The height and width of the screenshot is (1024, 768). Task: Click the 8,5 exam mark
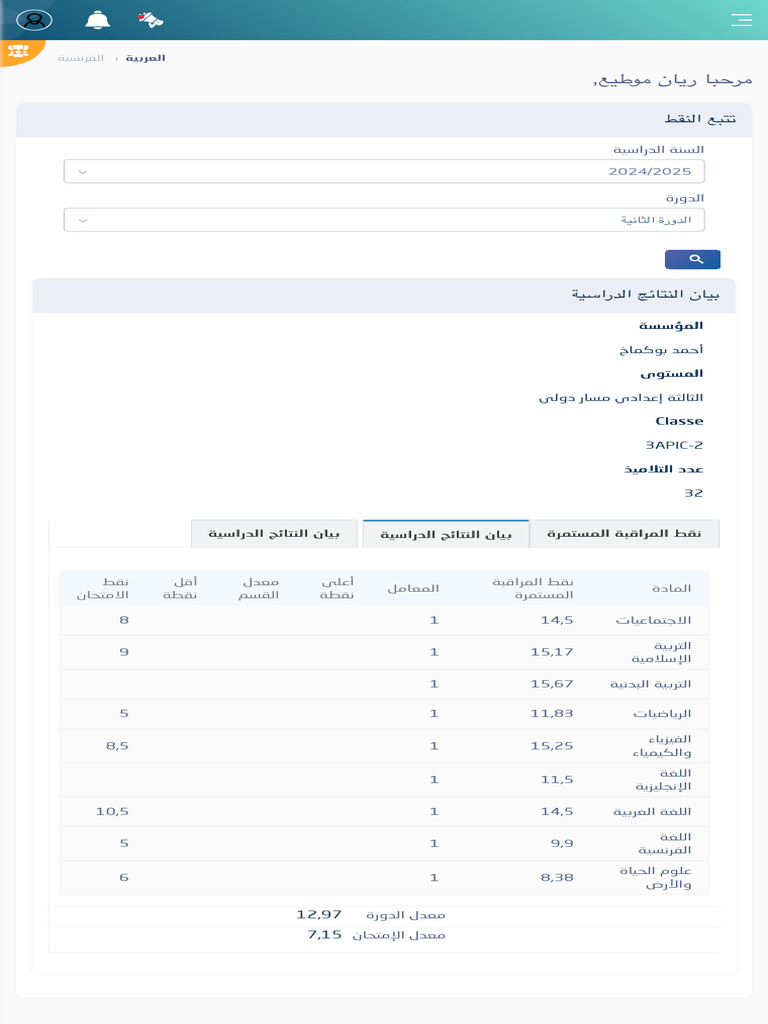pyautogui.click(x=118, y=746)
